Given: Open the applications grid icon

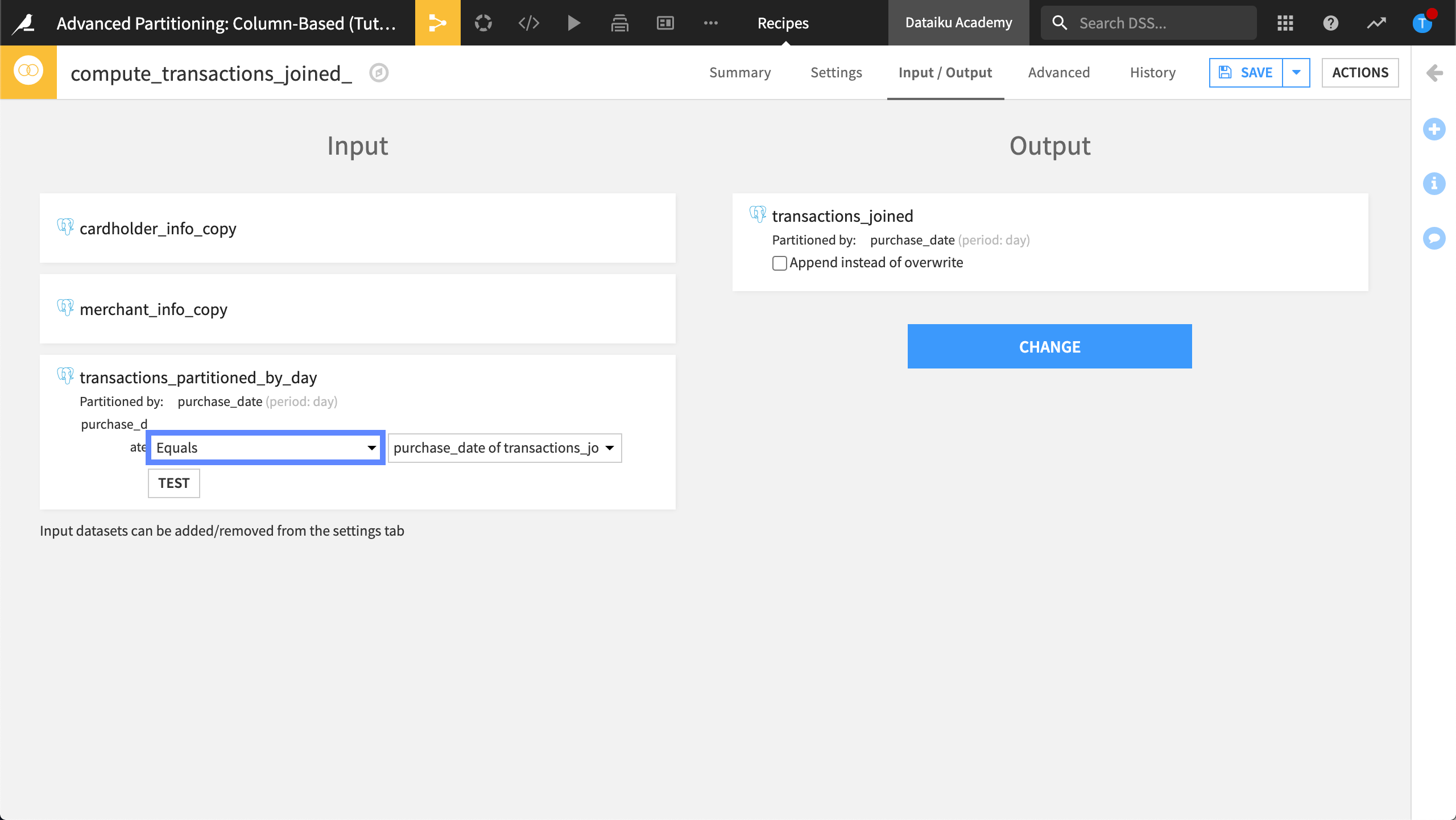Looking at the screenshot, I should 1285,23.
